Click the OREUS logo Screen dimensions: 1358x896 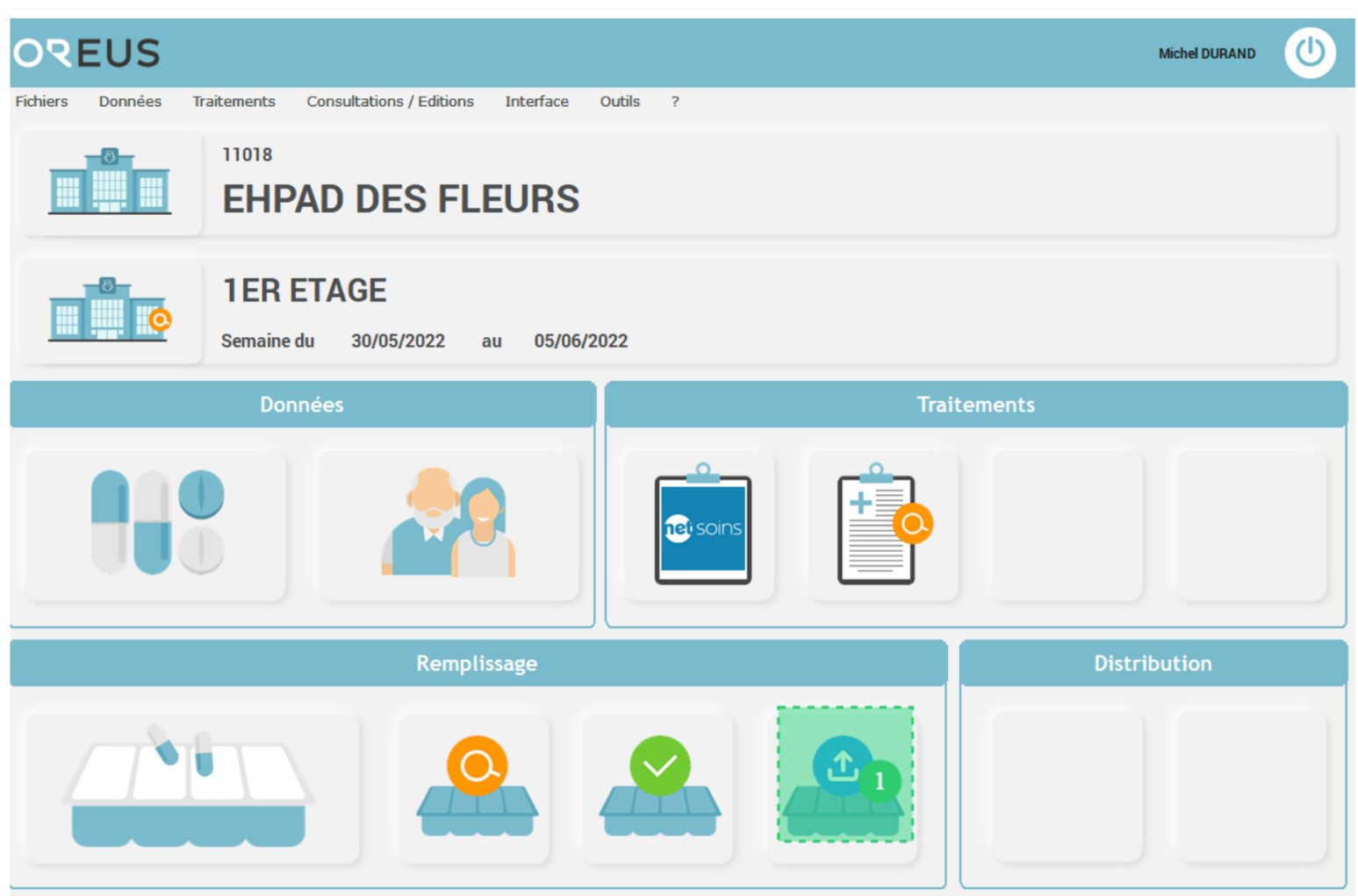click(x=87, y=53)
